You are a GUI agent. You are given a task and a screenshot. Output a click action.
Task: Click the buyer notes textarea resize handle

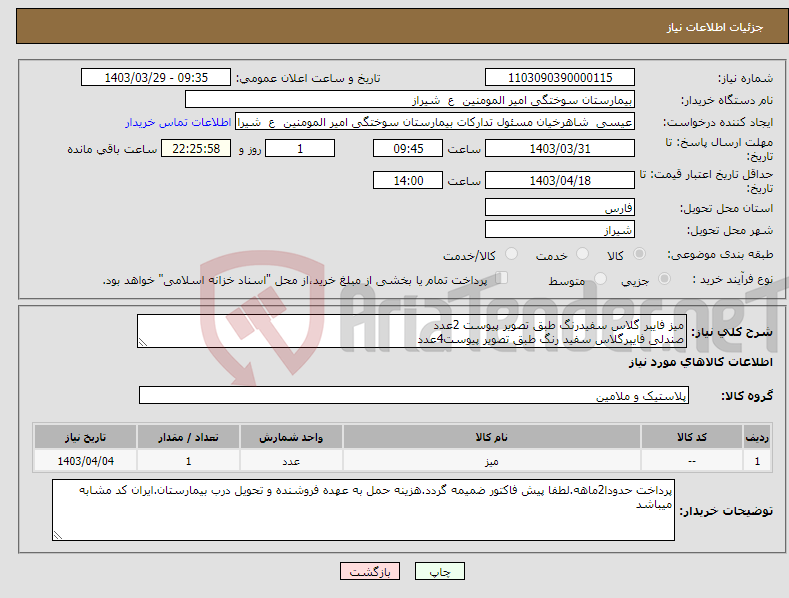58,535
